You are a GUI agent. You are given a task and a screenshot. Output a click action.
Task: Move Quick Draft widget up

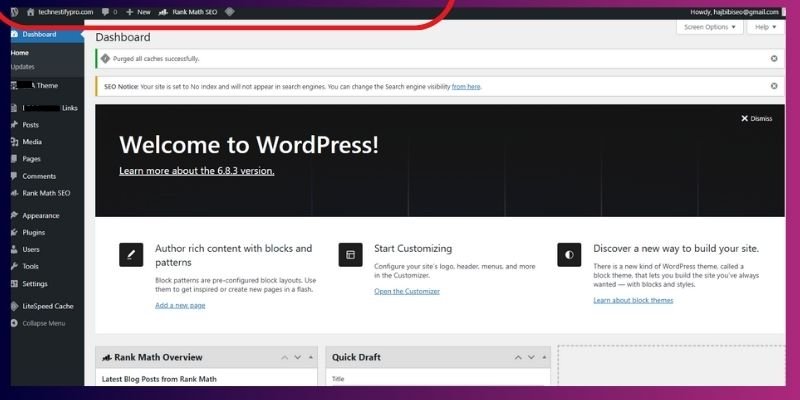518,358
